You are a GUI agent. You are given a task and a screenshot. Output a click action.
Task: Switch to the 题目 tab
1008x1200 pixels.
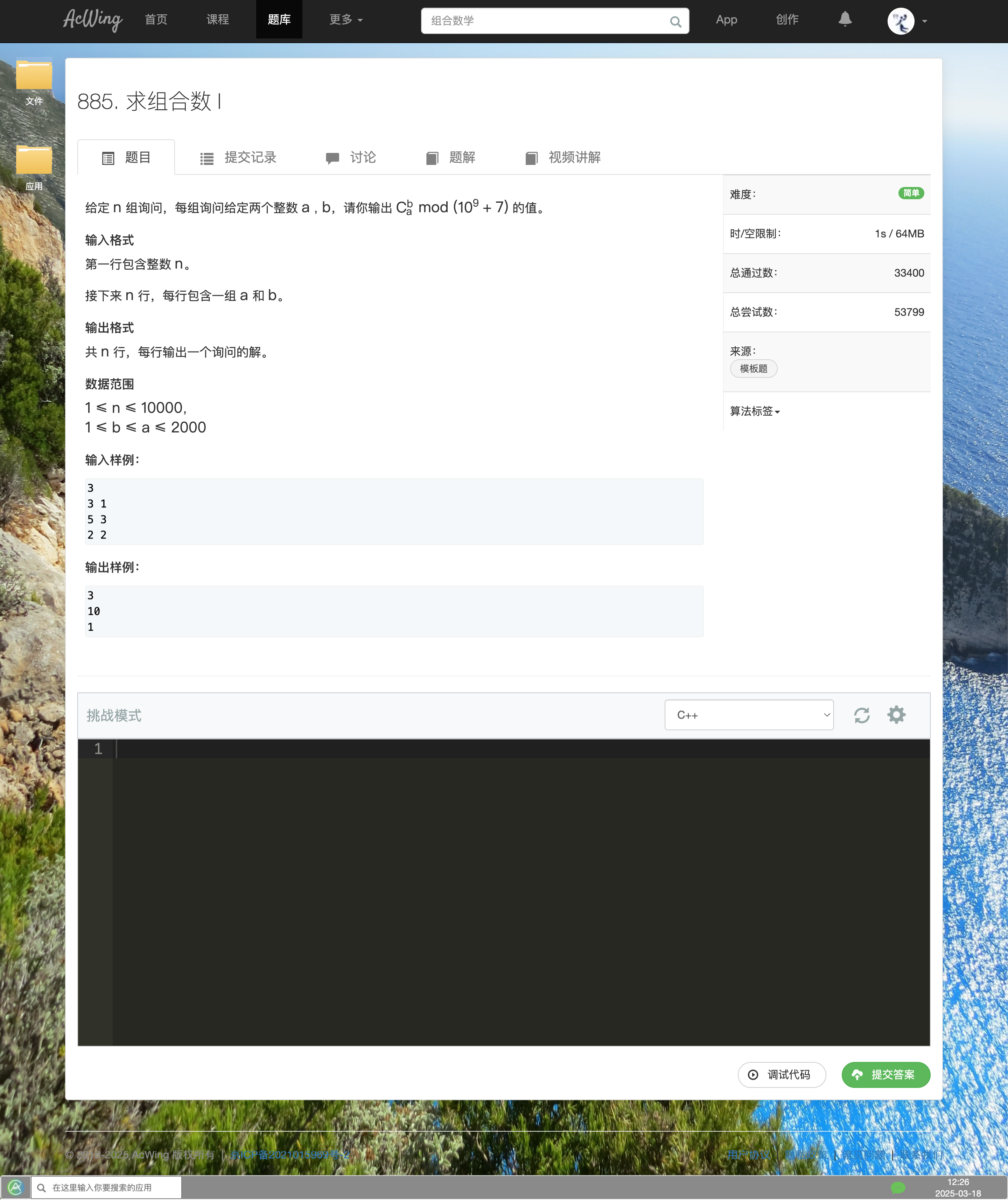[x=126, y=157]
